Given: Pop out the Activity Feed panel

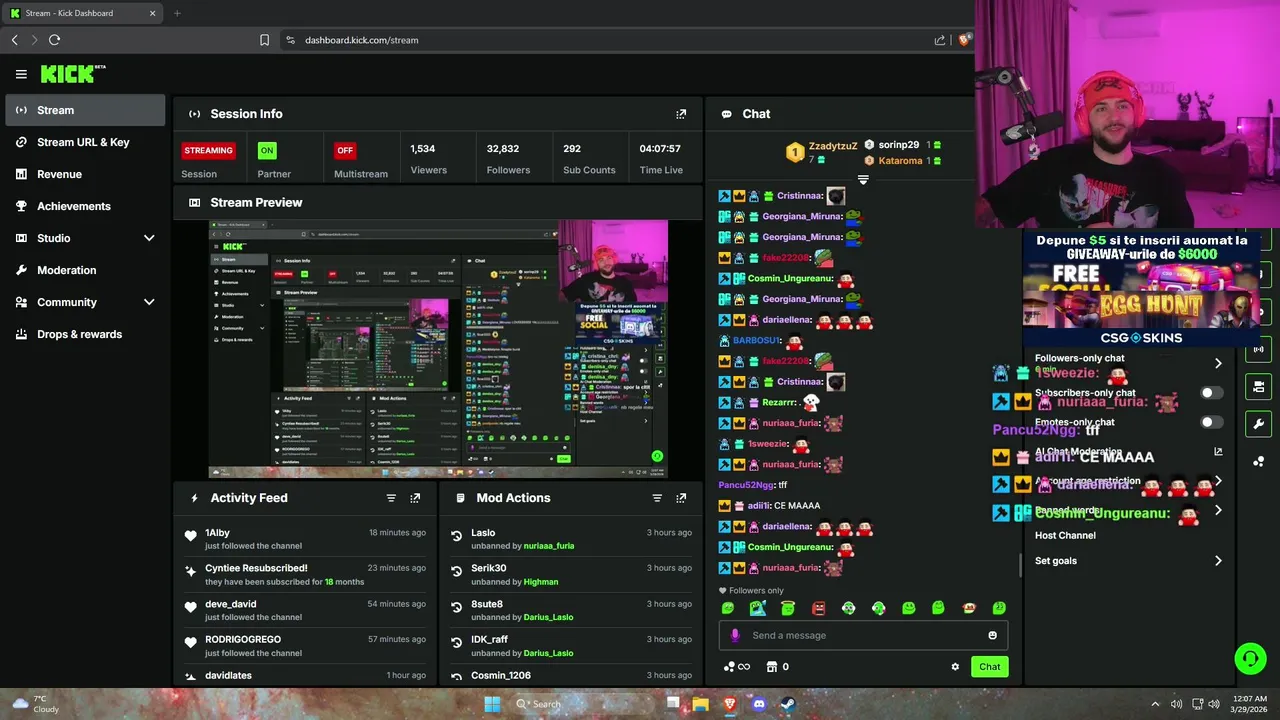Looking at the screenshot, I should click(415, 498).
